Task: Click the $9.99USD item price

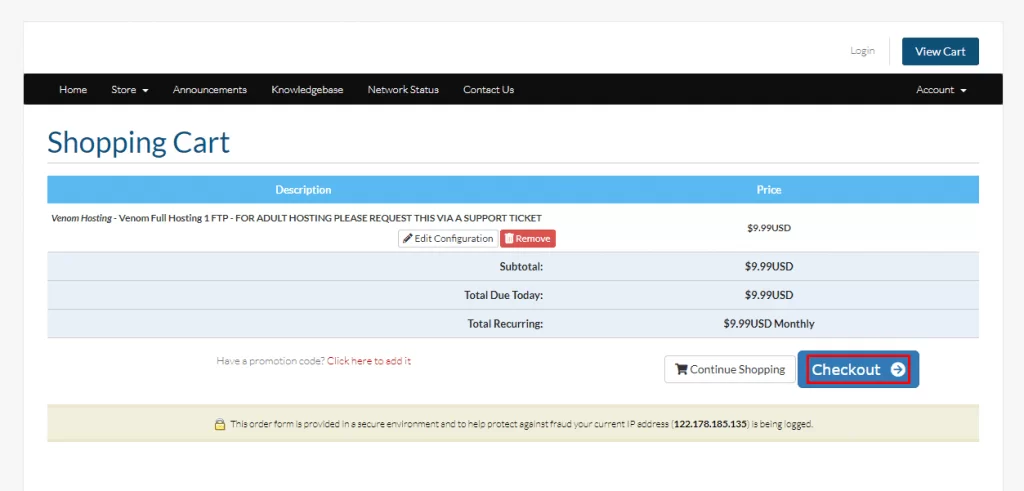Action: tap(769, 228)
